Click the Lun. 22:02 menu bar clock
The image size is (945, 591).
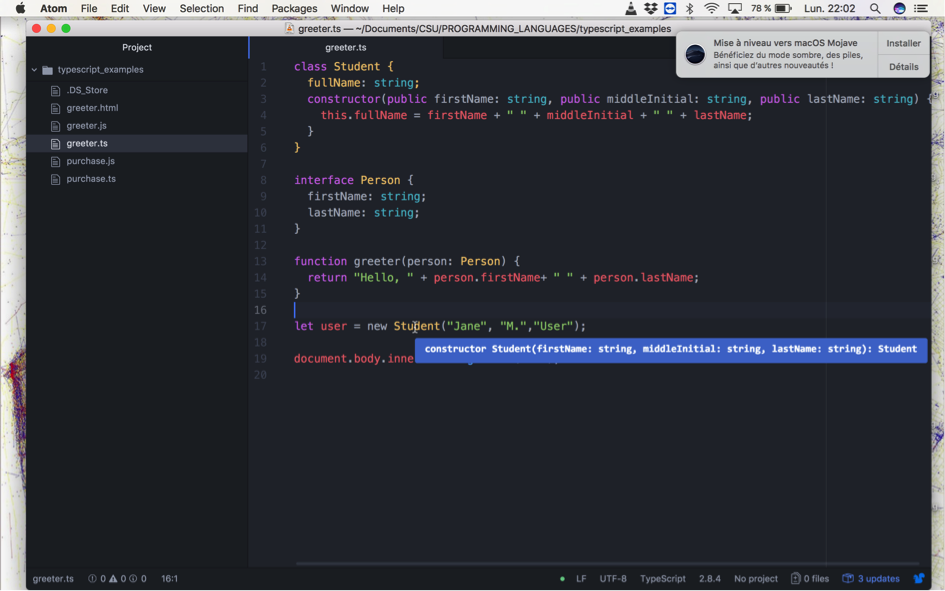[x=829, y=8]
